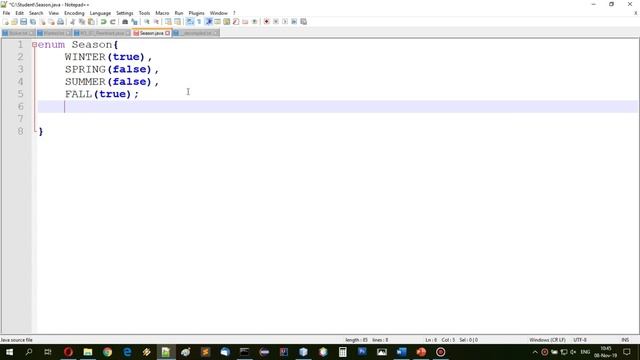Save the file using Save icon
640x360 pixels.
point(24,22)
